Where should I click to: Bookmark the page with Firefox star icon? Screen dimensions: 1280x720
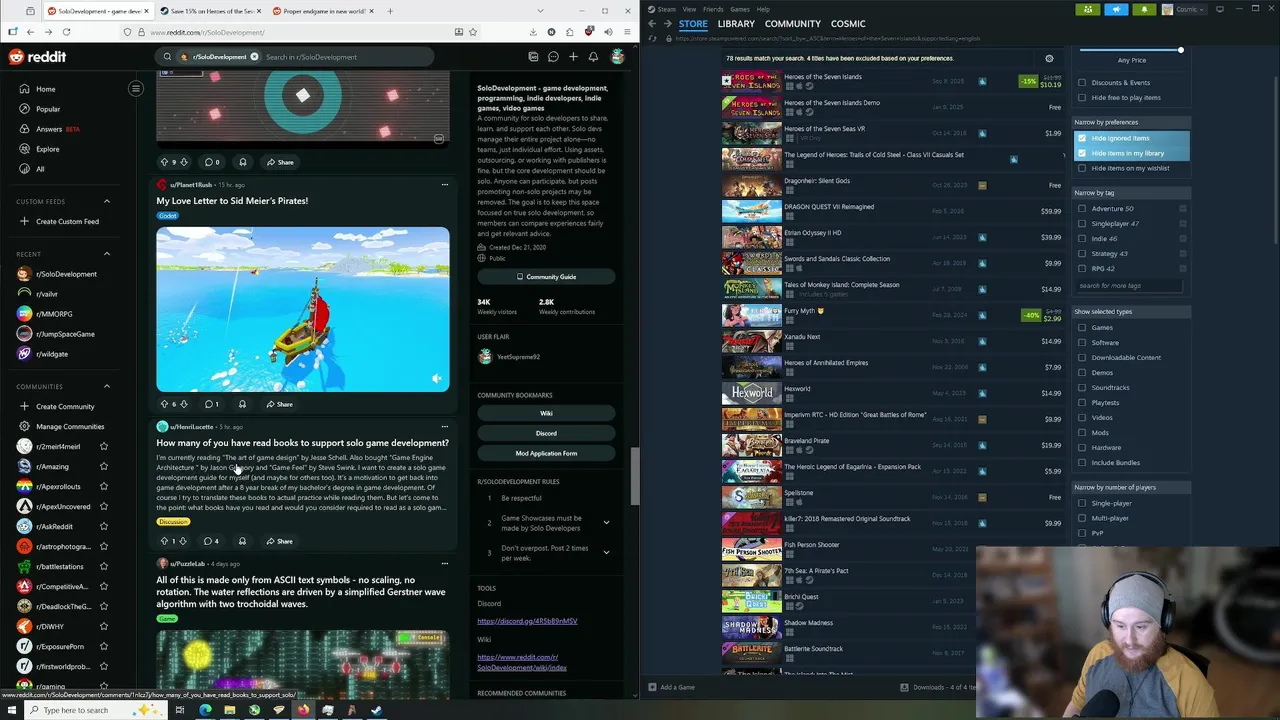coord(473,32)
